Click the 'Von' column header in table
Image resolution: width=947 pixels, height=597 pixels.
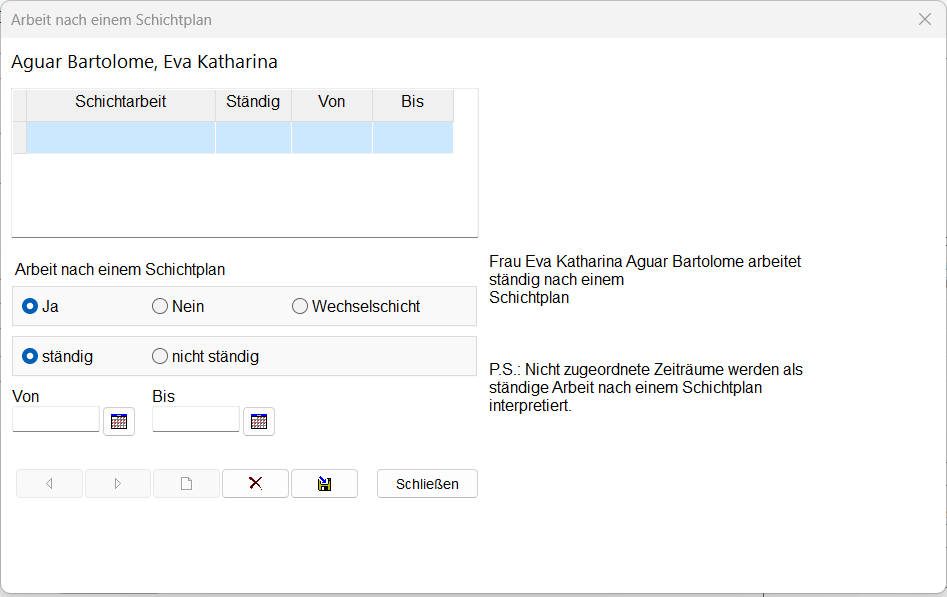pos(331,103)
